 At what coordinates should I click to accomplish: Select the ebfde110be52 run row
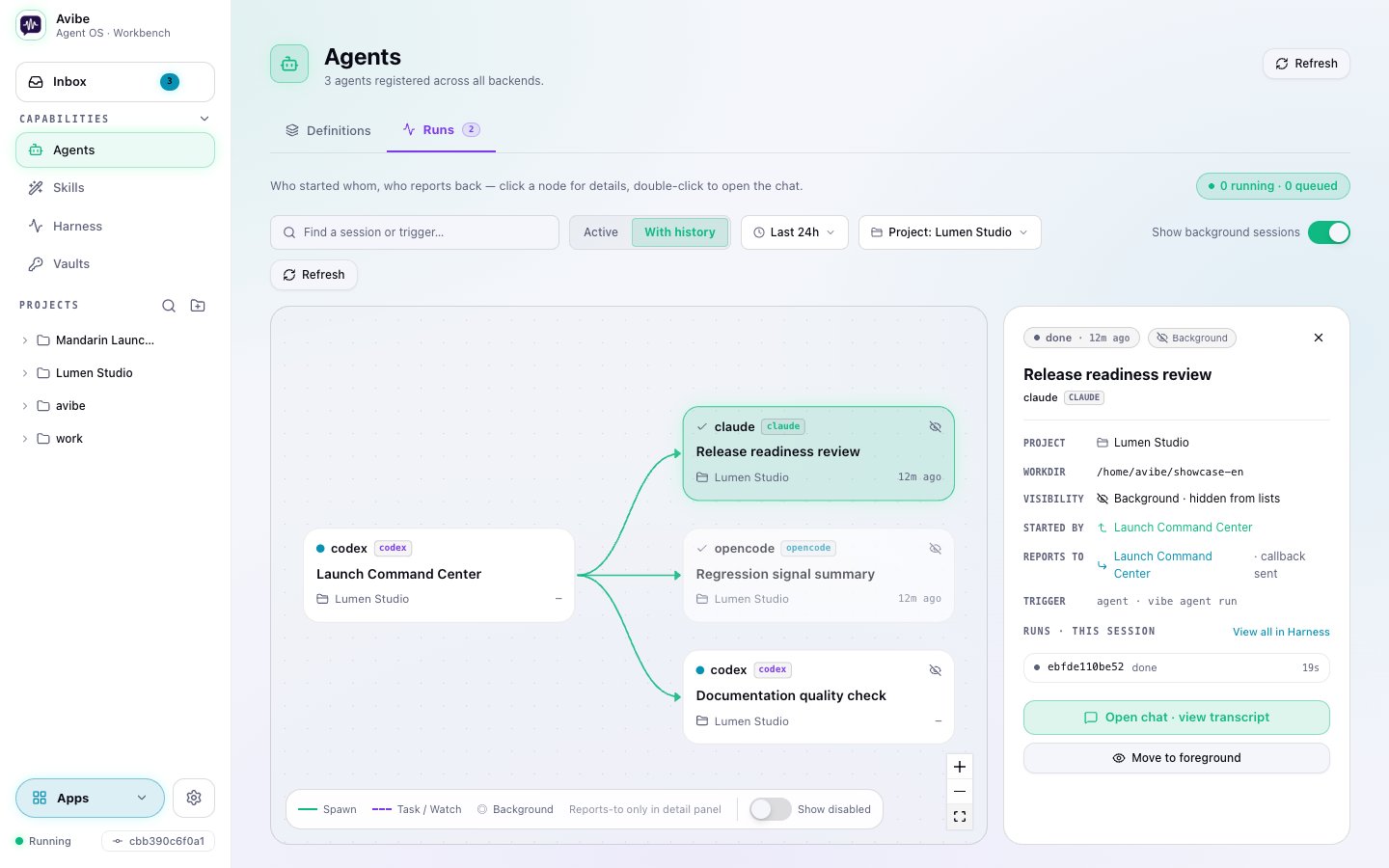coord(1176,667)
